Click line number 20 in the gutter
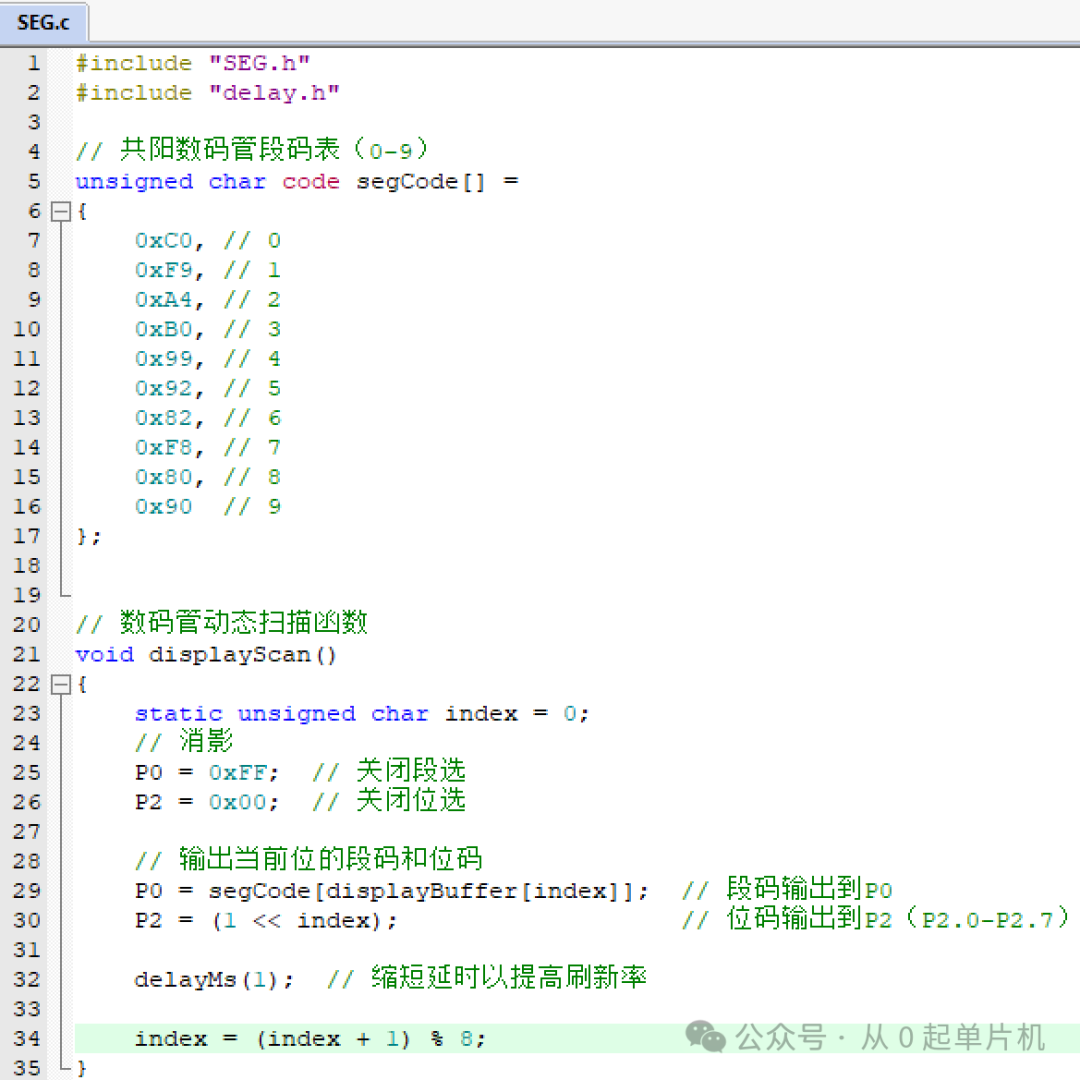Viewport: 1080px width, 1080px height. [27, 625]
